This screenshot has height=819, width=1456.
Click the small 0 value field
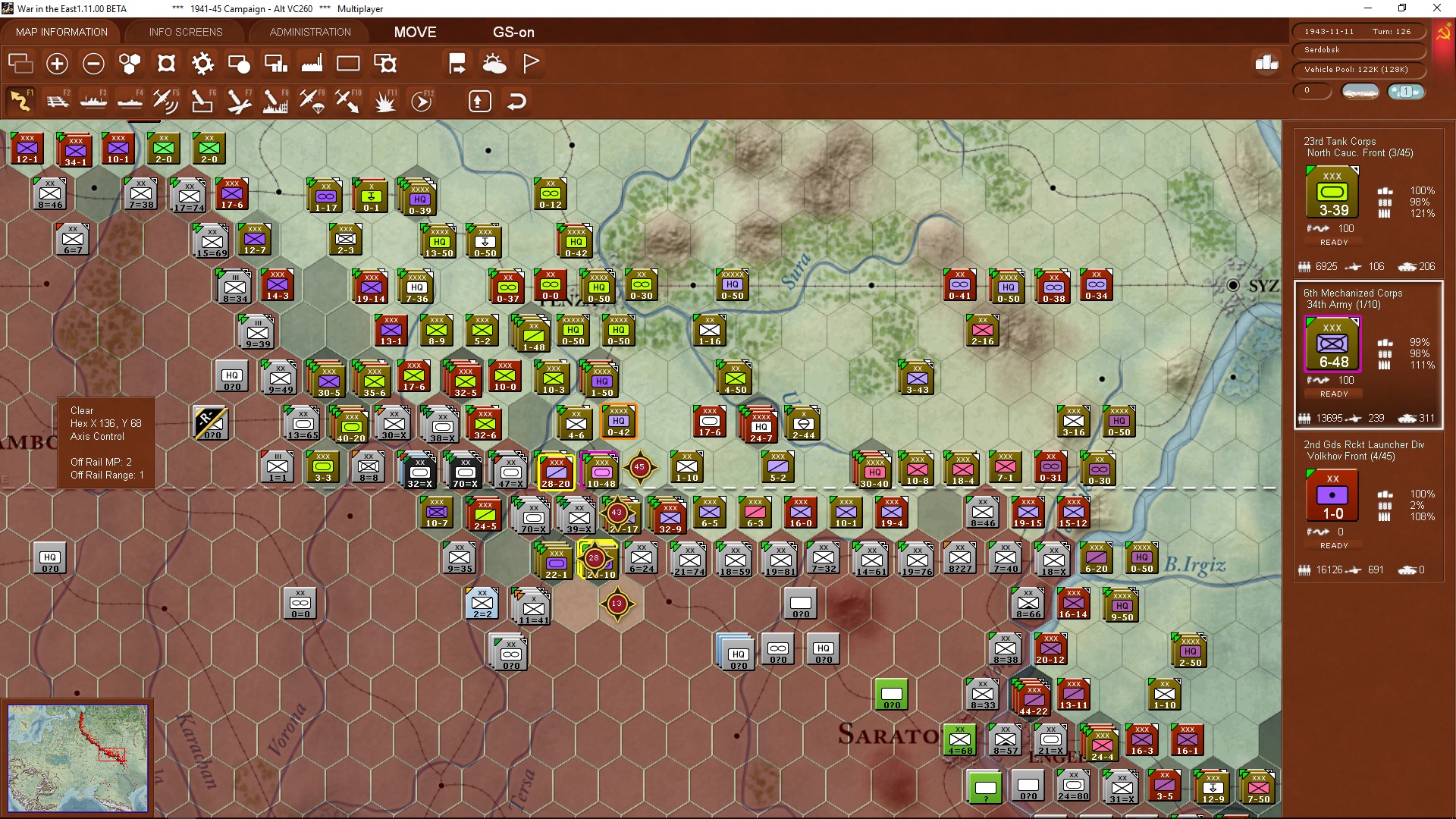tap(1313, 91)
